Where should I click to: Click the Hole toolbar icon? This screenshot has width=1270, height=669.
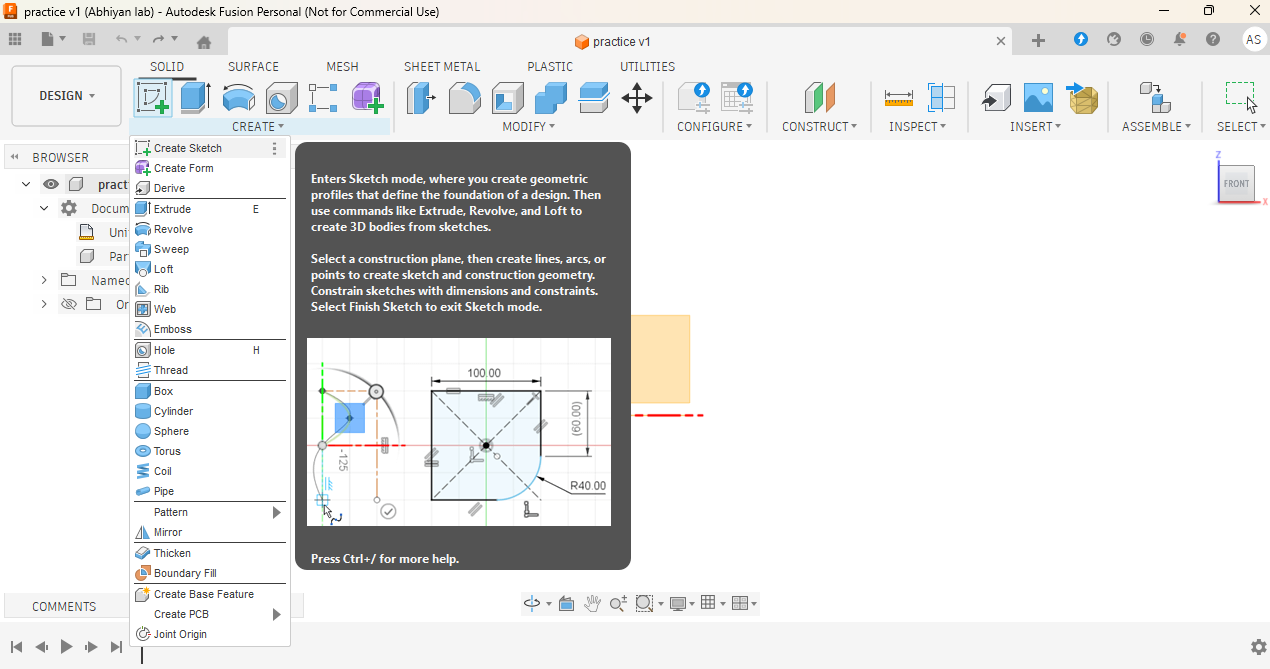click(281, 98)
